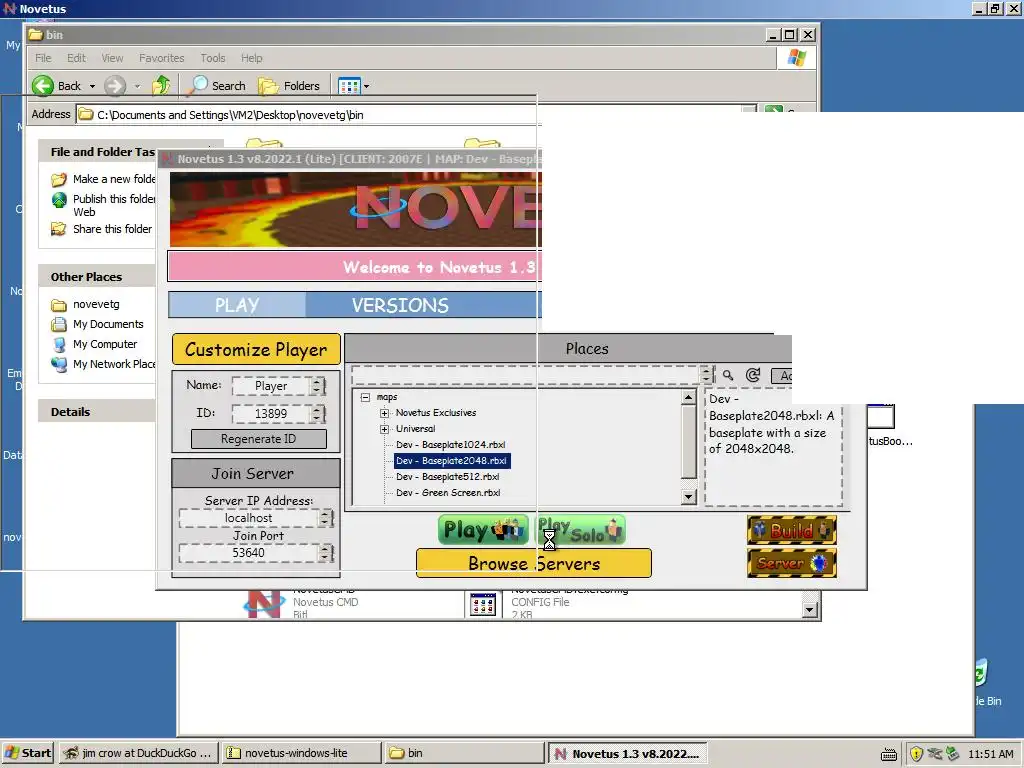1024x768 pixels.
Task: Click the Places search text field
Action: 526,375
